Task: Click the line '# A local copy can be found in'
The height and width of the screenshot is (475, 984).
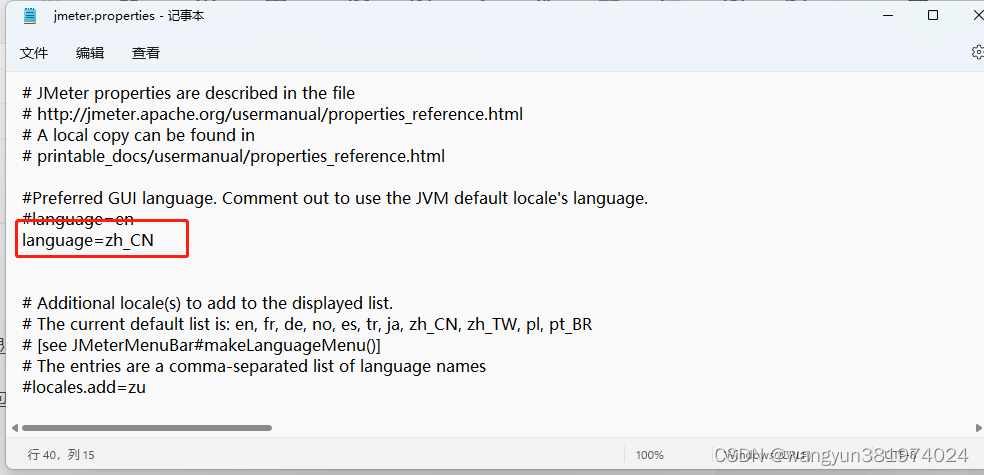Action: pos(139,135)
